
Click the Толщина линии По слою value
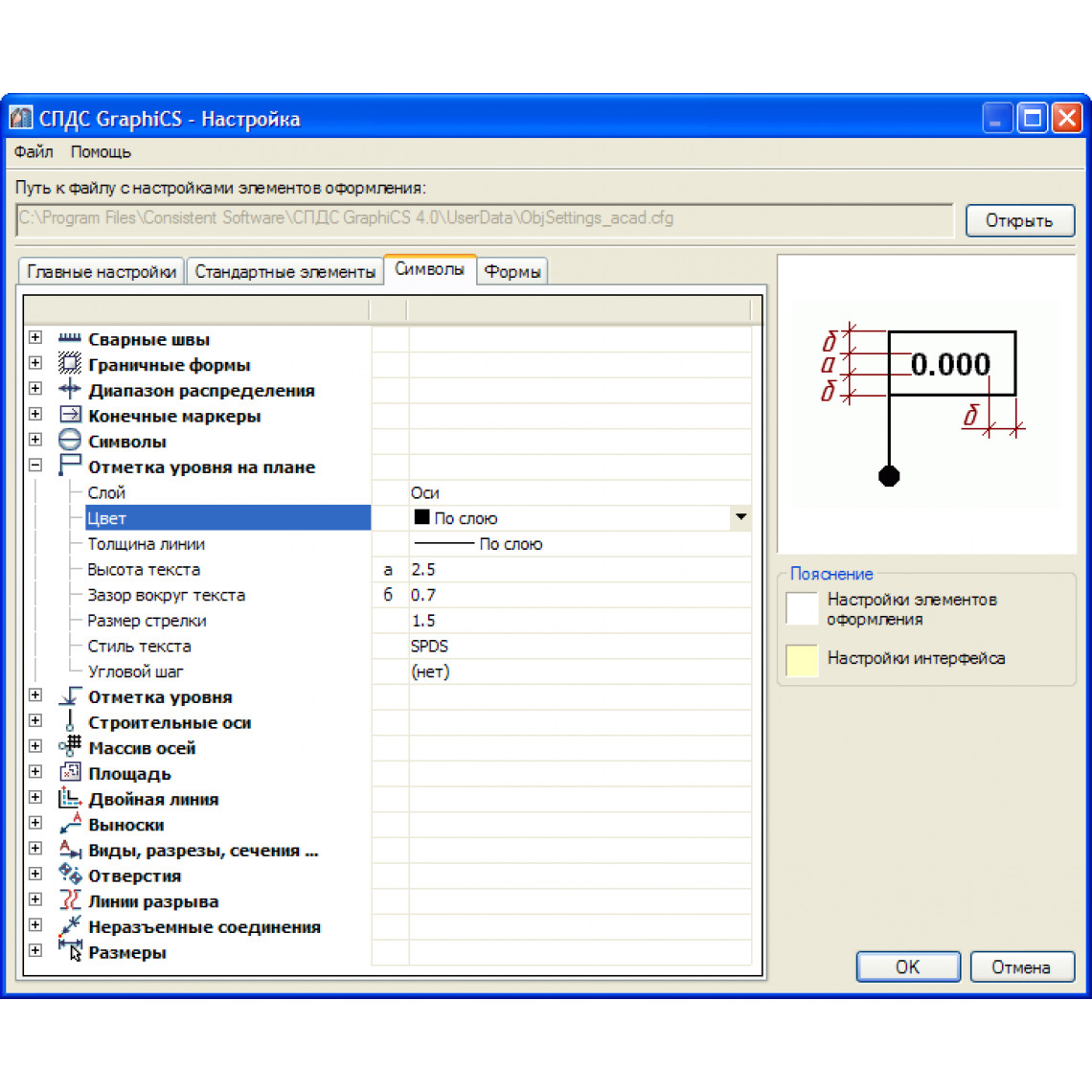click(478, 544)
